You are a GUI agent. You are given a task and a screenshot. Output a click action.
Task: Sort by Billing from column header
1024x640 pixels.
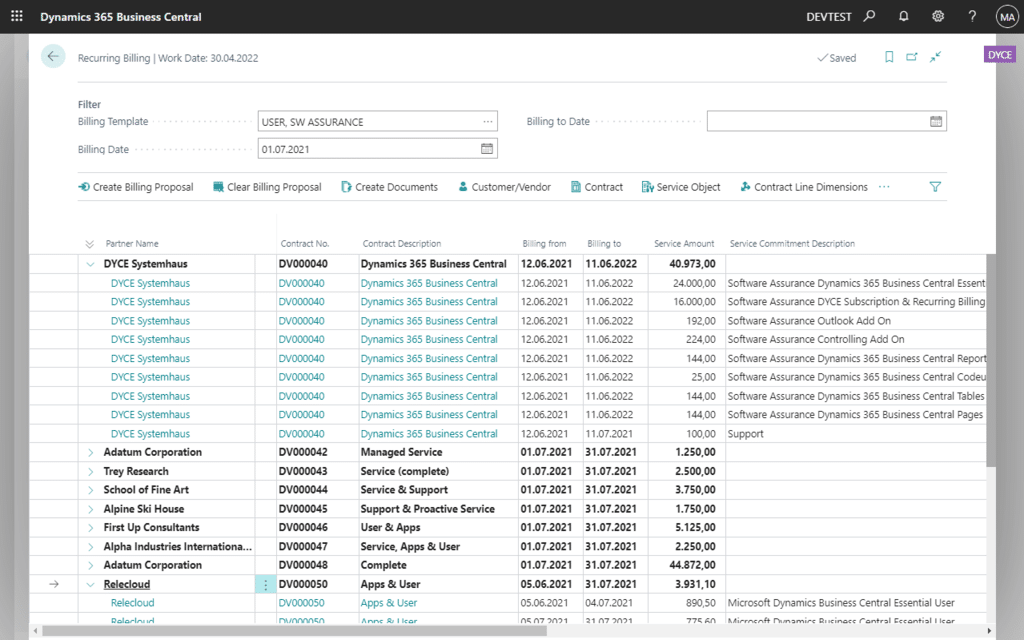click(x=544, y=244)
